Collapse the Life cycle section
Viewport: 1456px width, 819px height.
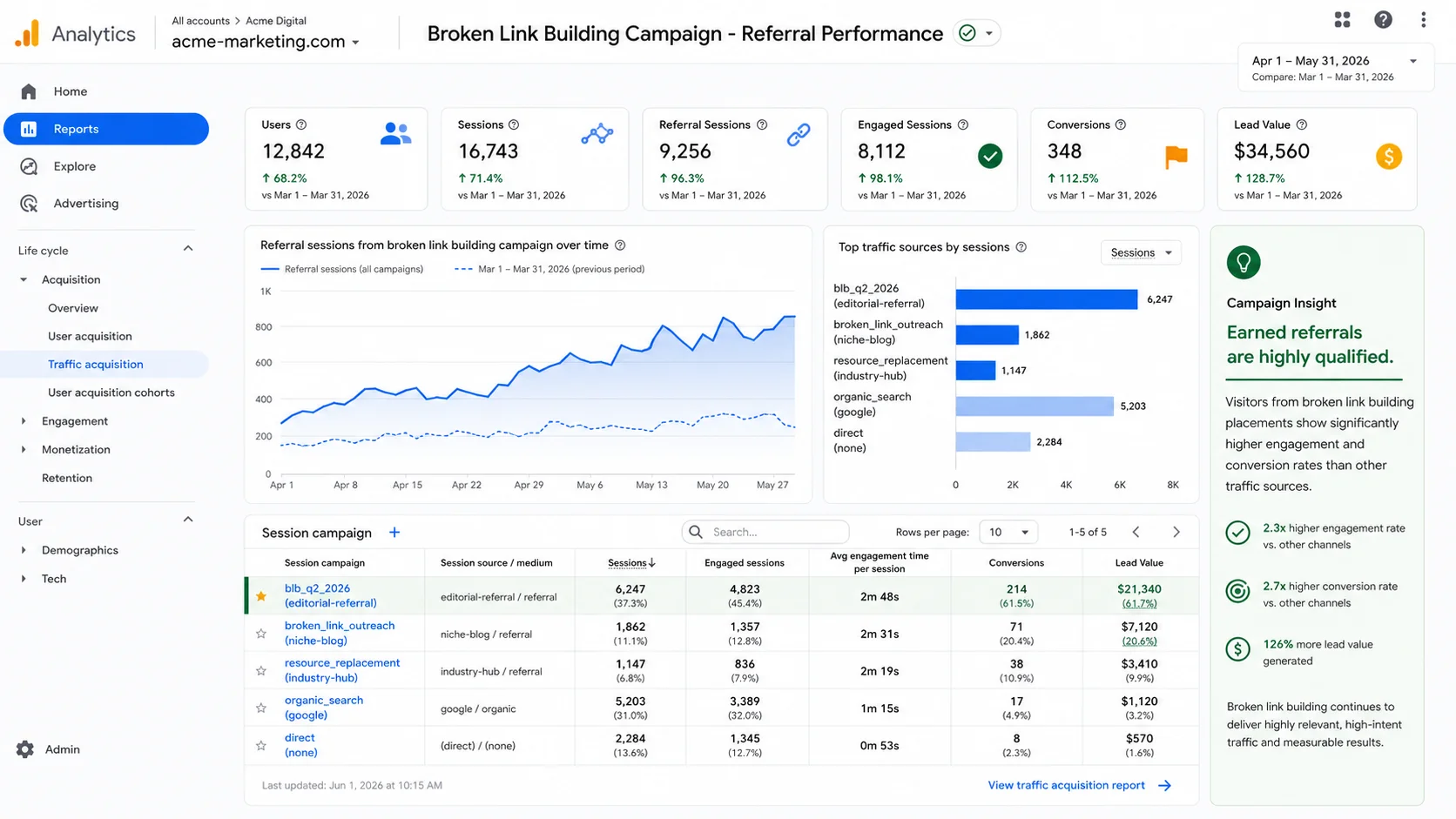(x=188, y=249)
